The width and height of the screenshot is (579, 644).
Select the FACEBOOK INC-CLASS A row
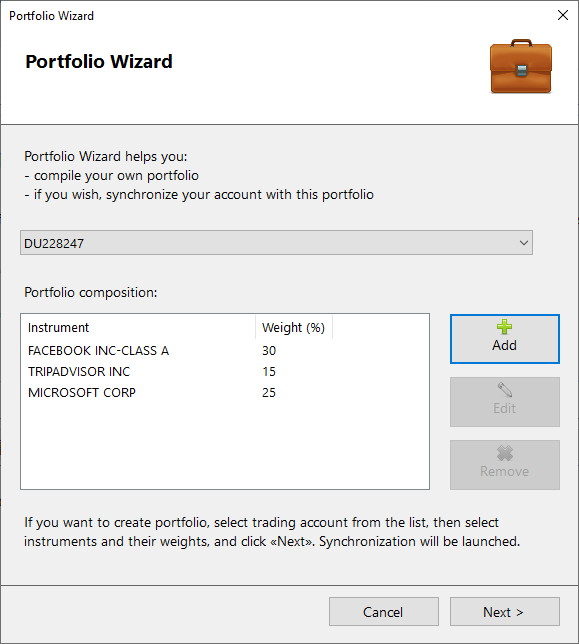[x=225, y=350]
